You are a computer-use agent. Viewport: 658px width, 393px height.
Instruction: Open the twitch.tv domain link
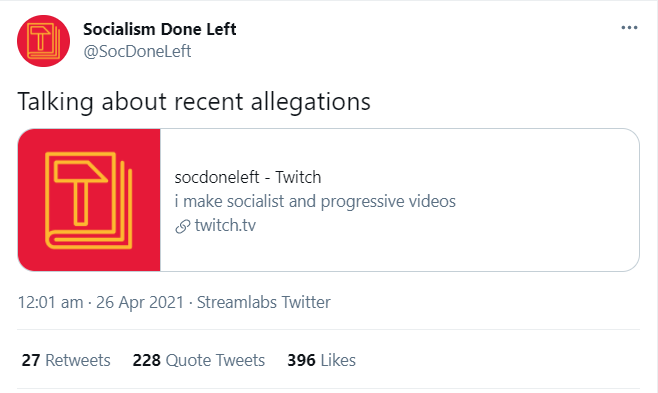coord(225,226)
